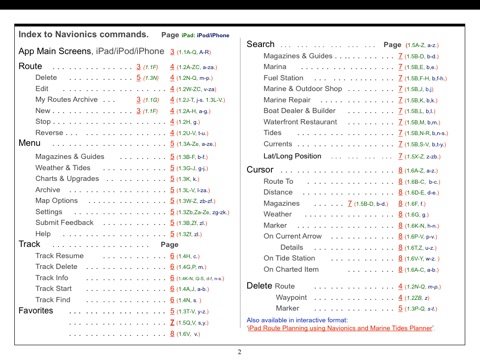Open the 'iPad Route Planning using Navionics' link

coord(340,328)
